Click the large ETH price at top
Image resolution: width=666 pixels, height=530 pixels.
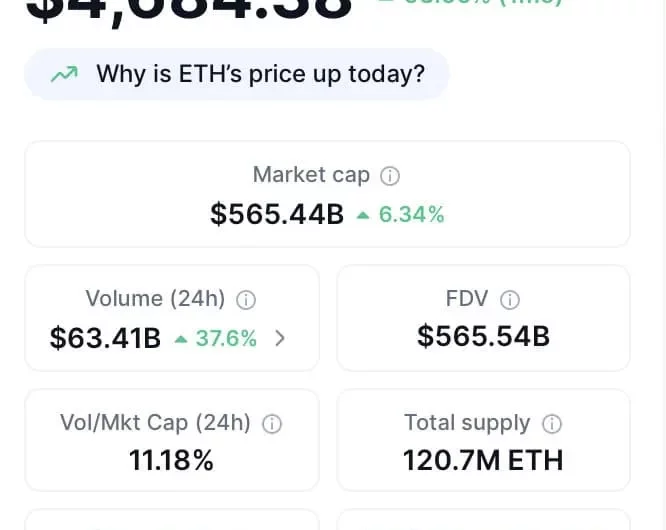click(x=190, y=10)
